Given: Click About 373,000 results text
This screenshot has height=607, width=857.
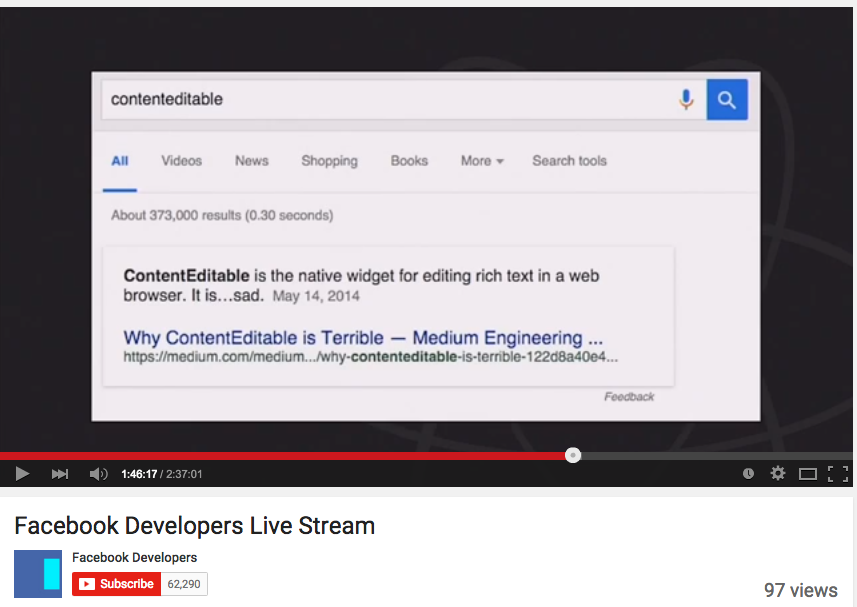Looking at the screenshot, I should [222, 215].
